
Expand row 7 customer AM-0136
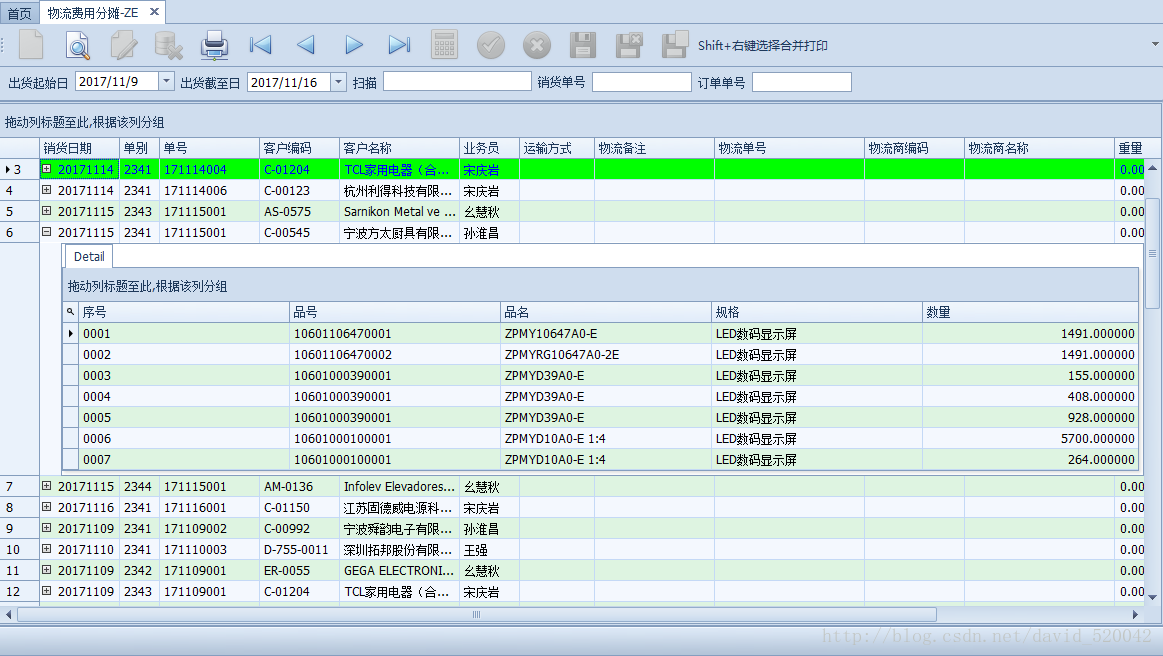tap(47, 486)
